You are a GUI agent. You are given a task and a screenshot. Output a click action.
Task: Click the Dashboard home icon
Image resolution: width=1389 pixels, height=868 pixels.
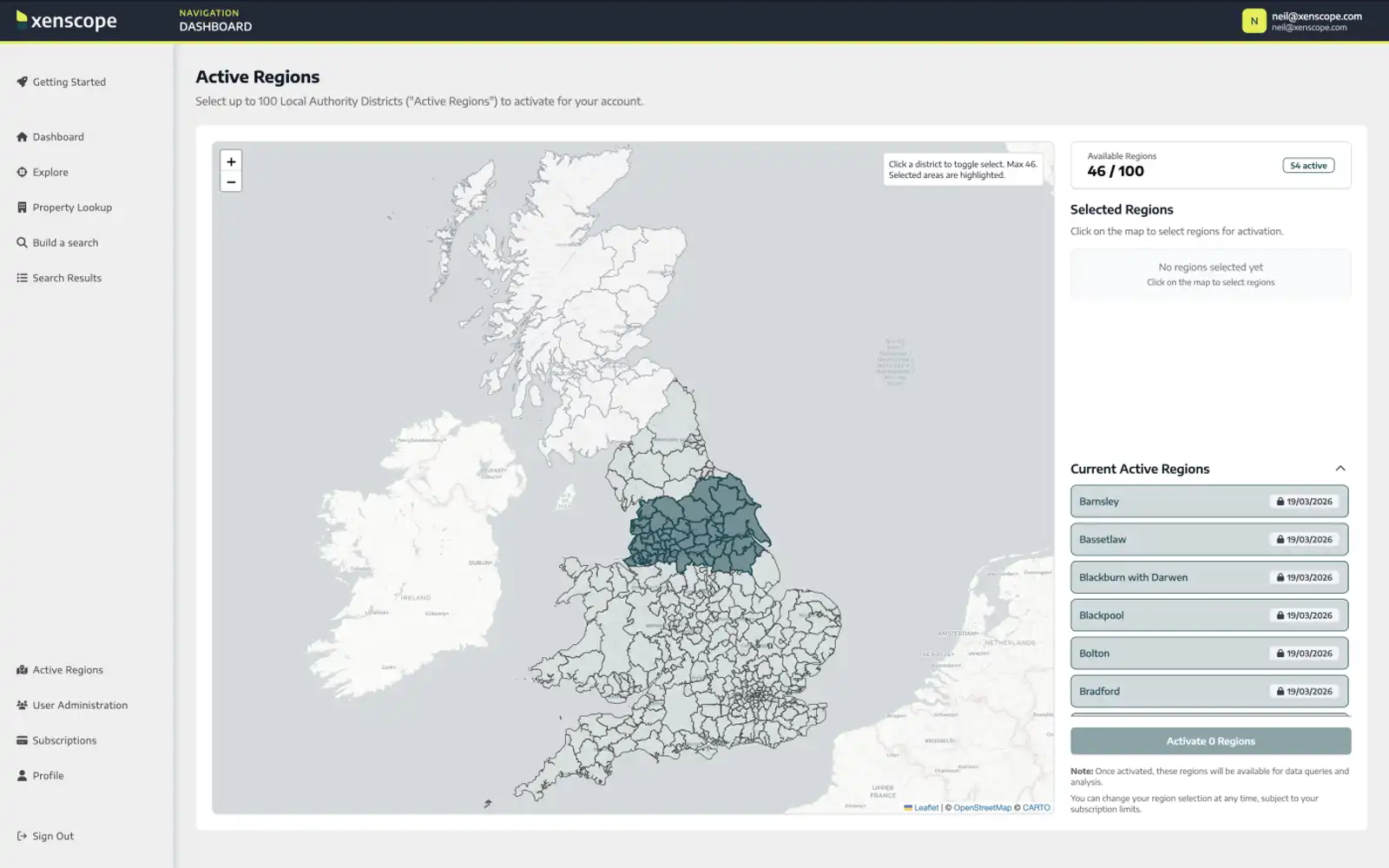pos(22,137)
